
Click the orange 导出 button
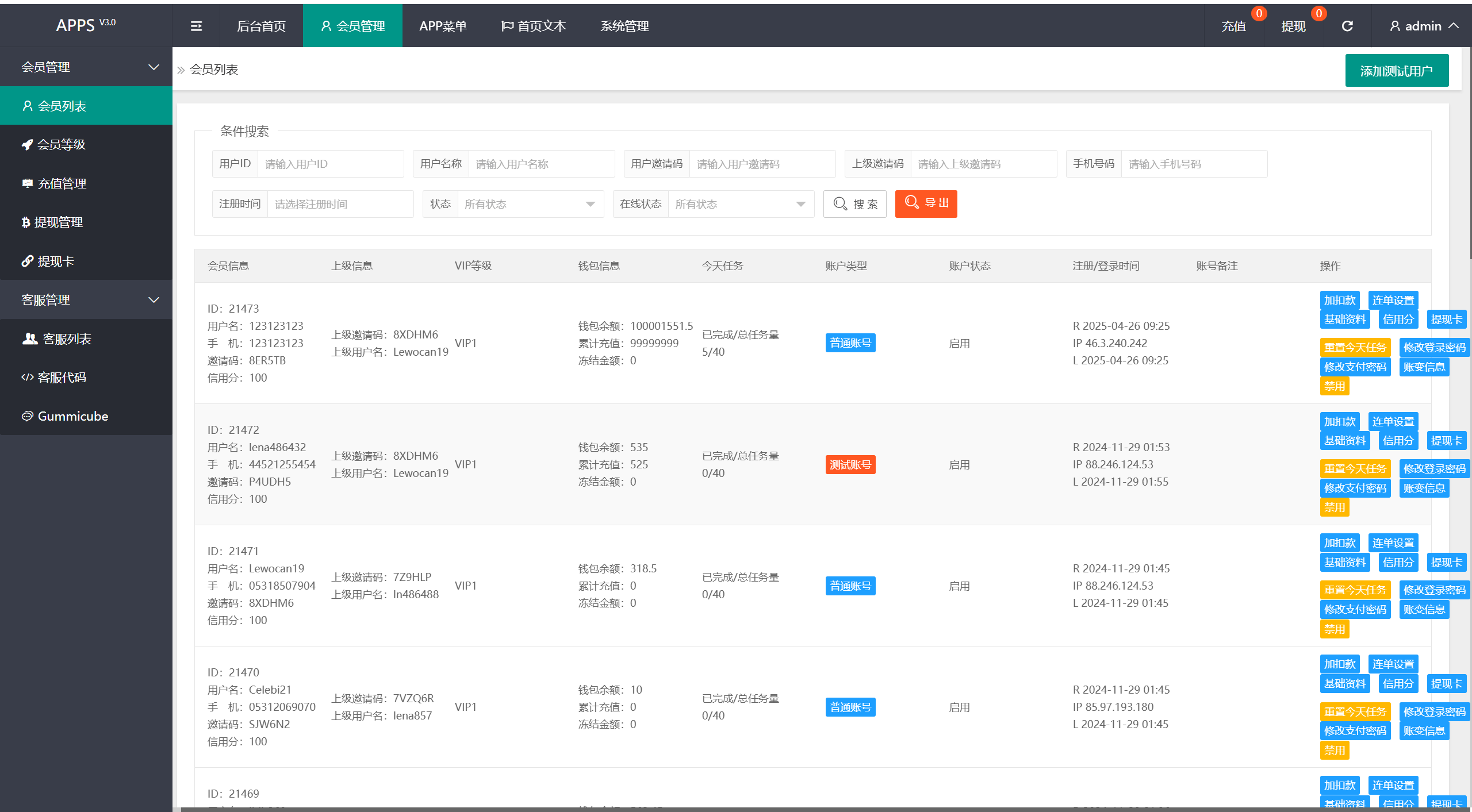tap(926, 203)
